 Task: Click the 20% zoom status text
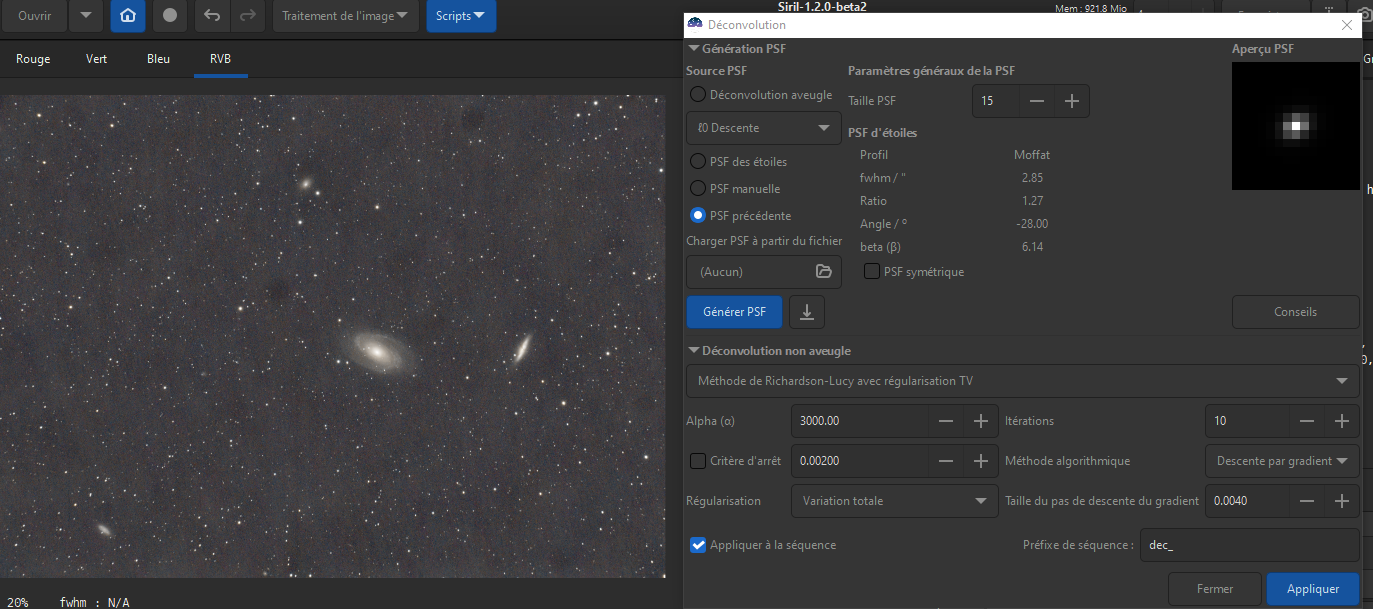[17, 602]
